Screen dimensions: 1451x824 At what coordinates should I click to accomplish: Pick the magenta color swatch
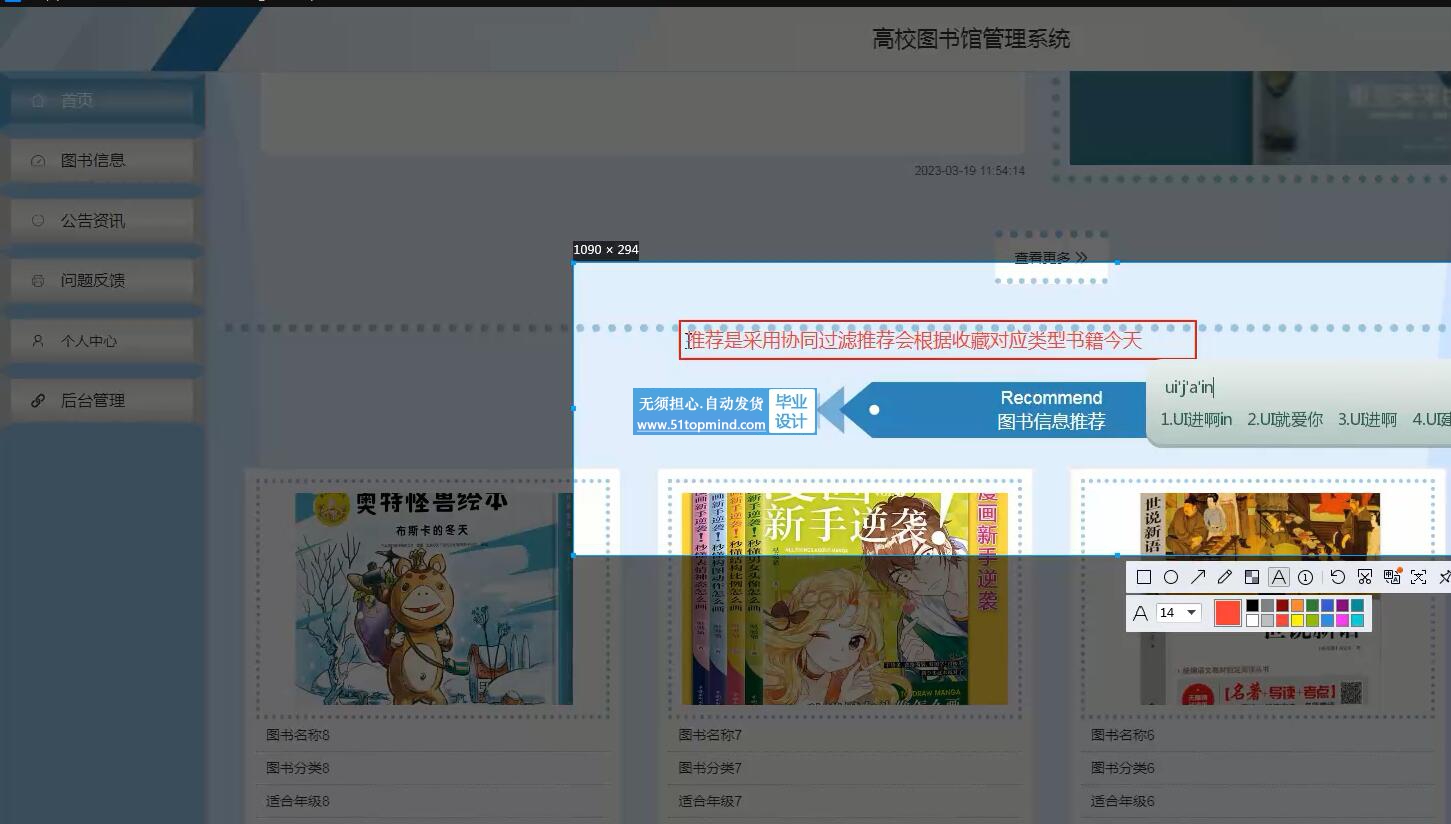1342,620
